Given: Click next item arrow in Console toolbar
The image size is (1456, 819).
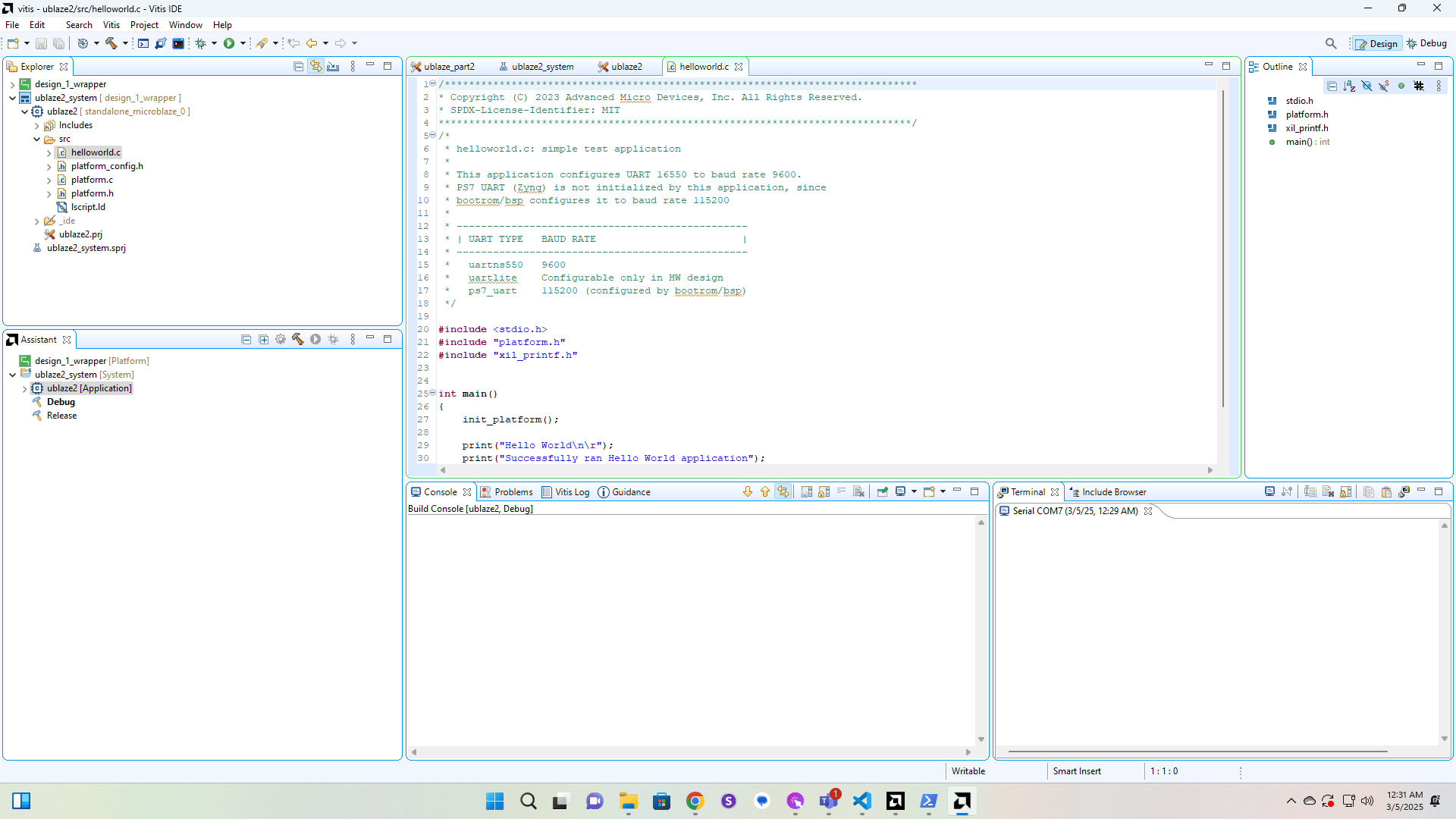Looking at the screenshot, I should 747,492.
